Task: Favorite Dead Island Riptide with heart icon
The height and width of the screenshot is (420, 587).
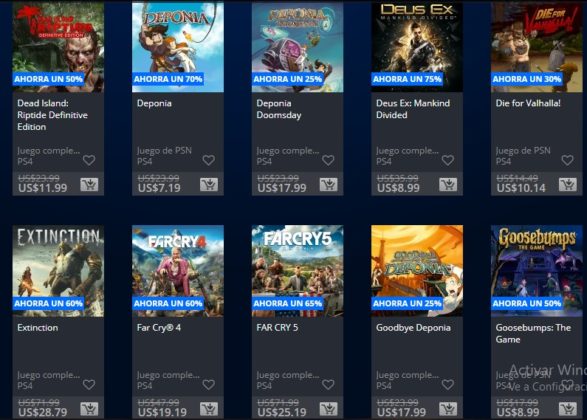Action: coord(89,160)
